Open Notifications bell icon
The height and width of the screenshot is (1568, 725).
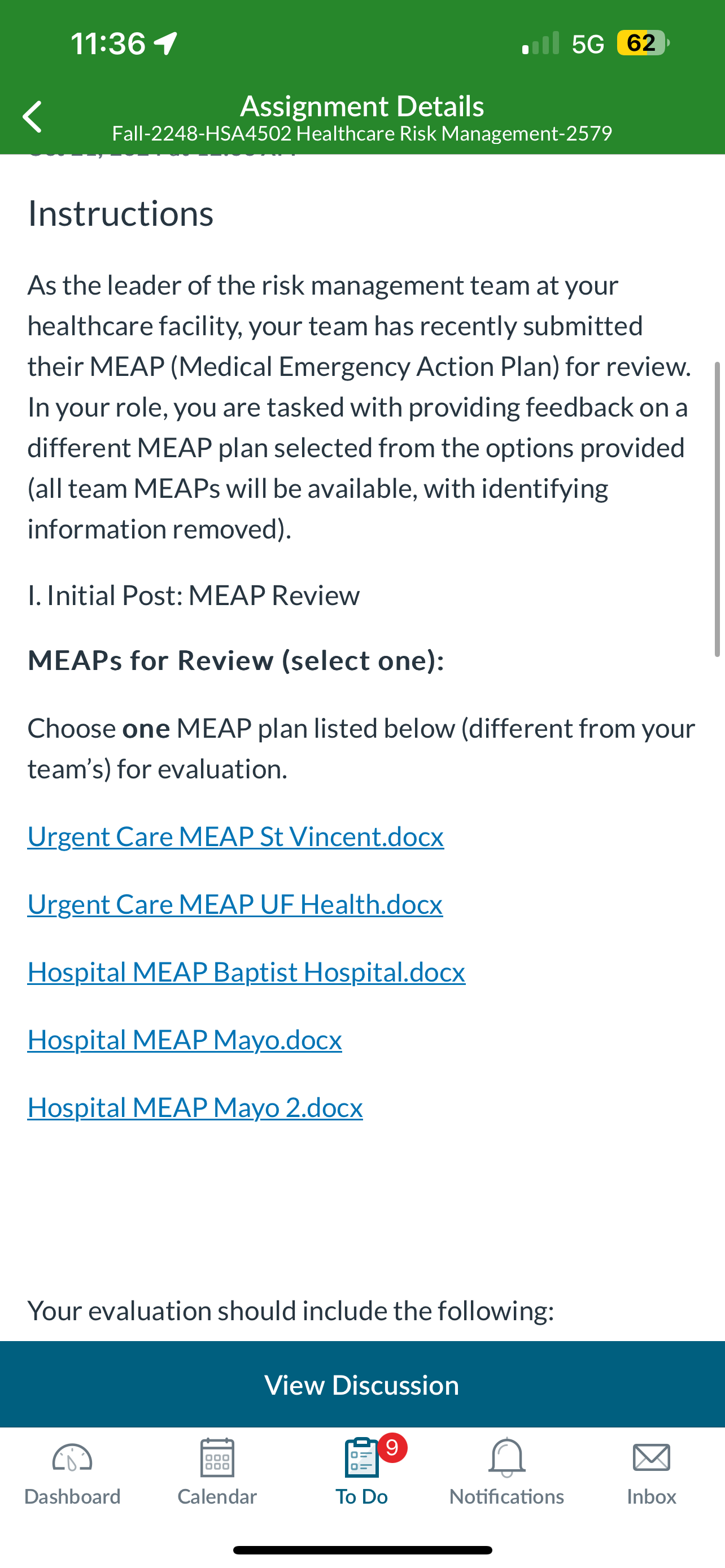tap(506, 1457)
